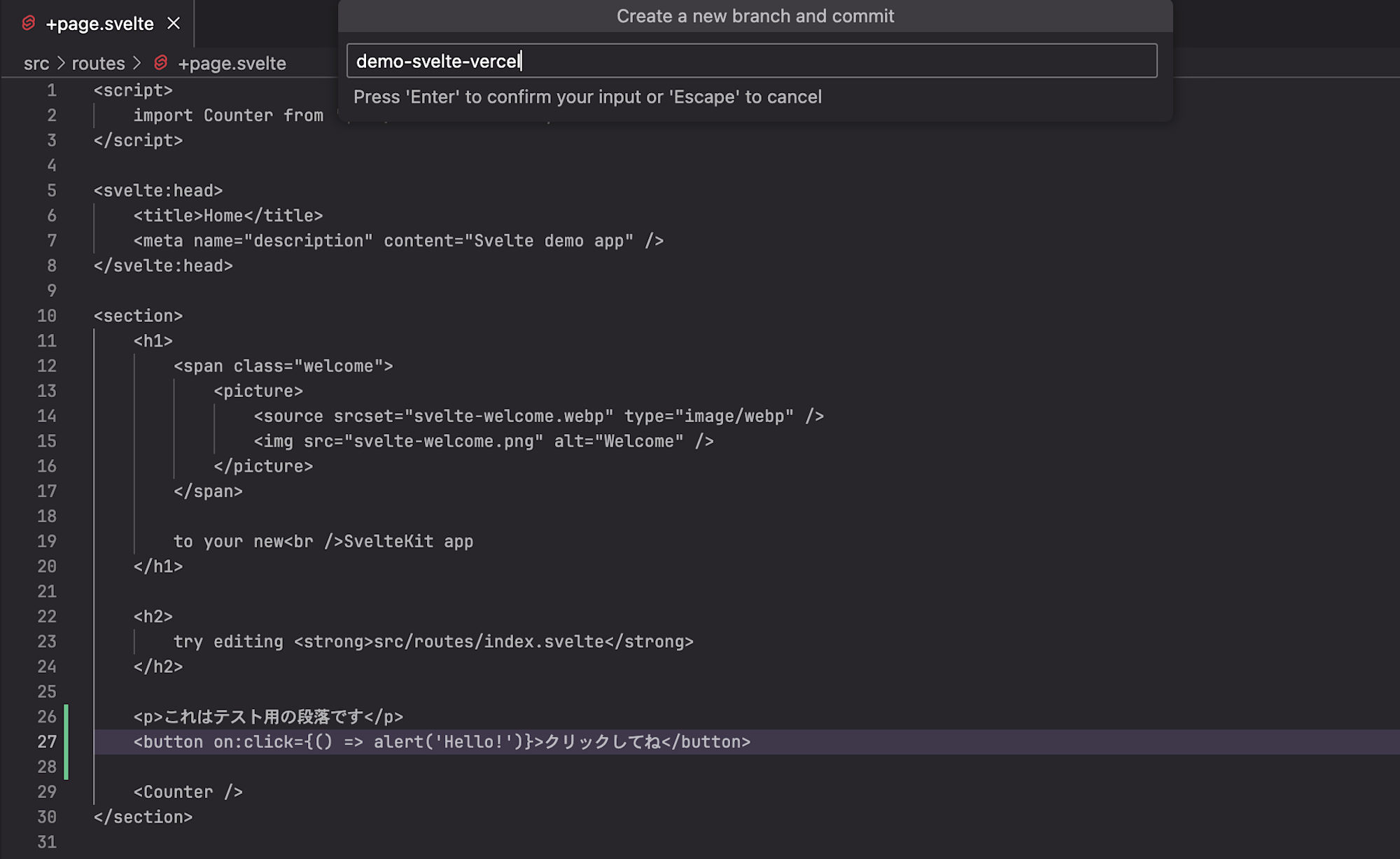The height and width of the screenshot is (859, 1400).
Task: Click the <title>Home</title> line
Action: [x=228, y=216]
